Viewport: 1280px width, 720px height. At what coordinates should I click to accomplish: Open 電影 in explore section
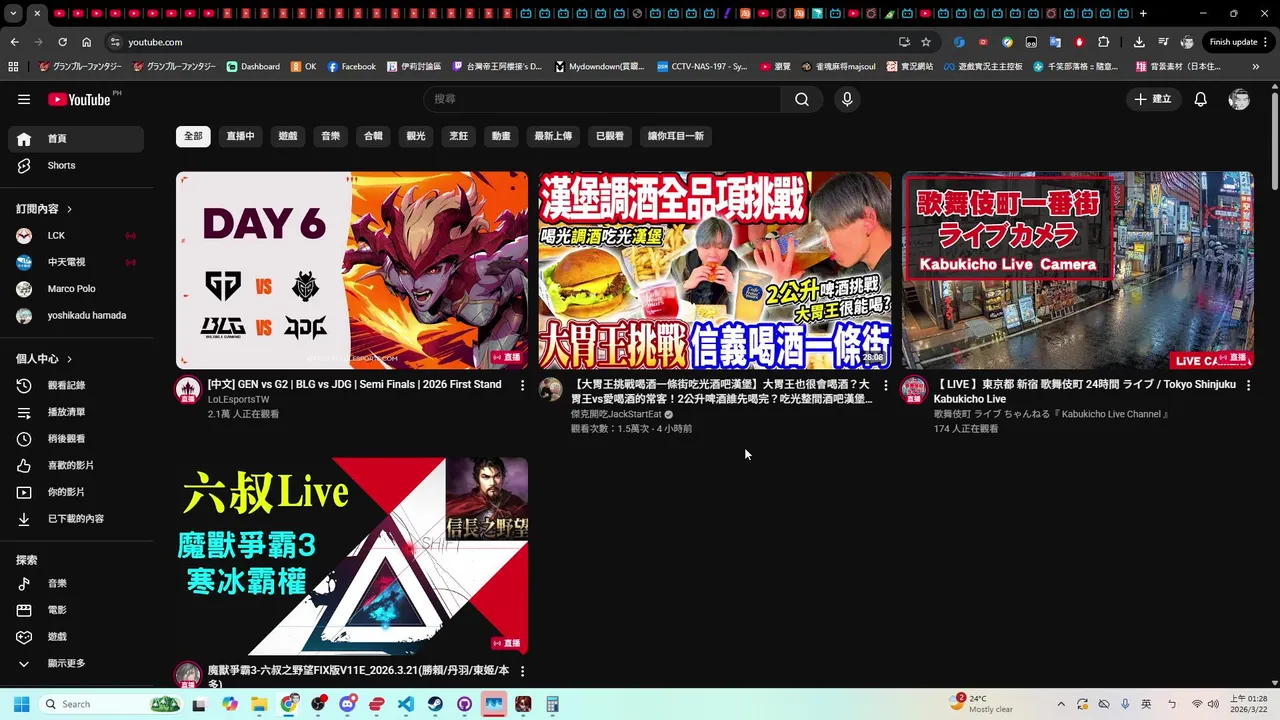click(76, 610)
